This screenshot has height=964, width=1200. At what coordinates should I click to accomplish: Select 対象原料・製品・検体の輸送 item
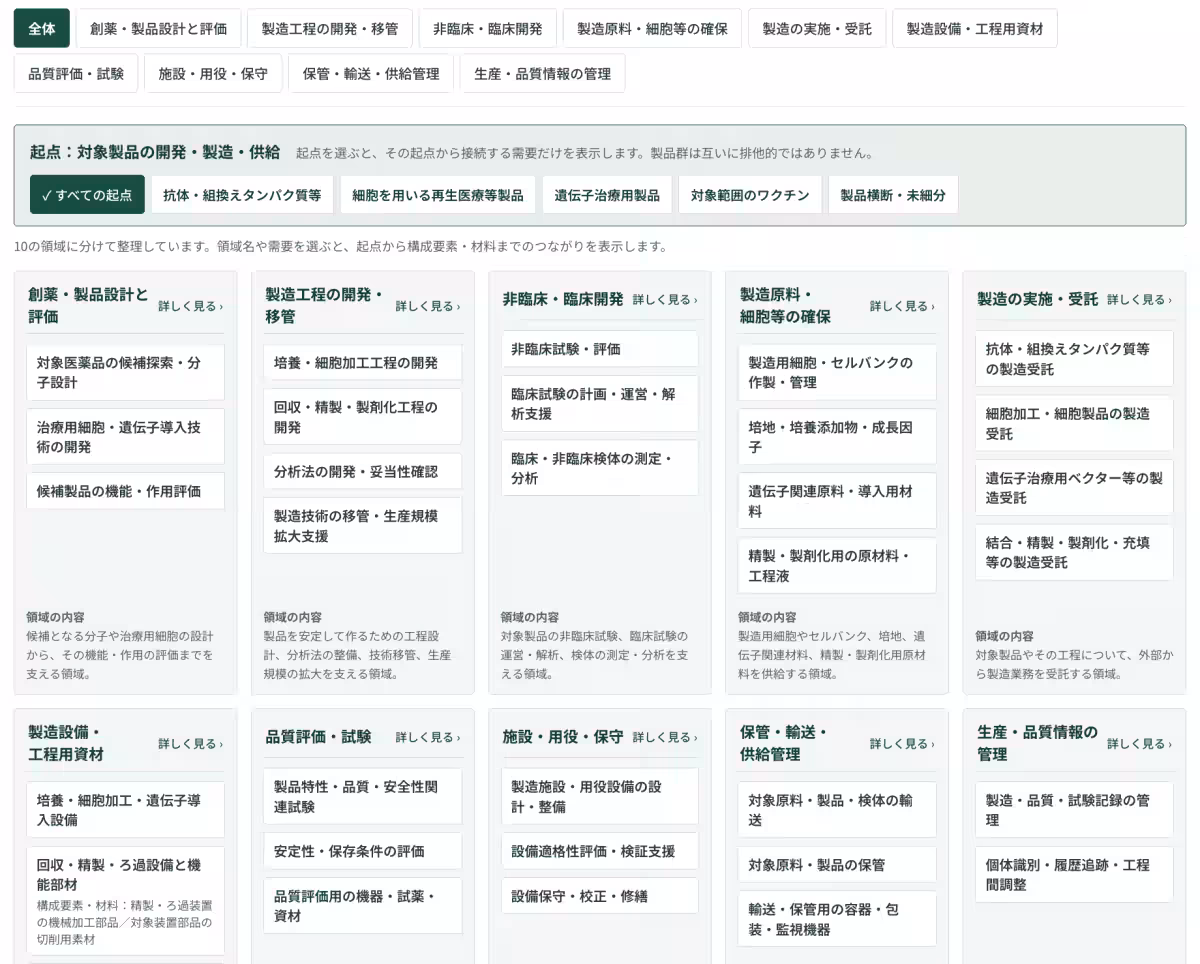click(838, 810)
